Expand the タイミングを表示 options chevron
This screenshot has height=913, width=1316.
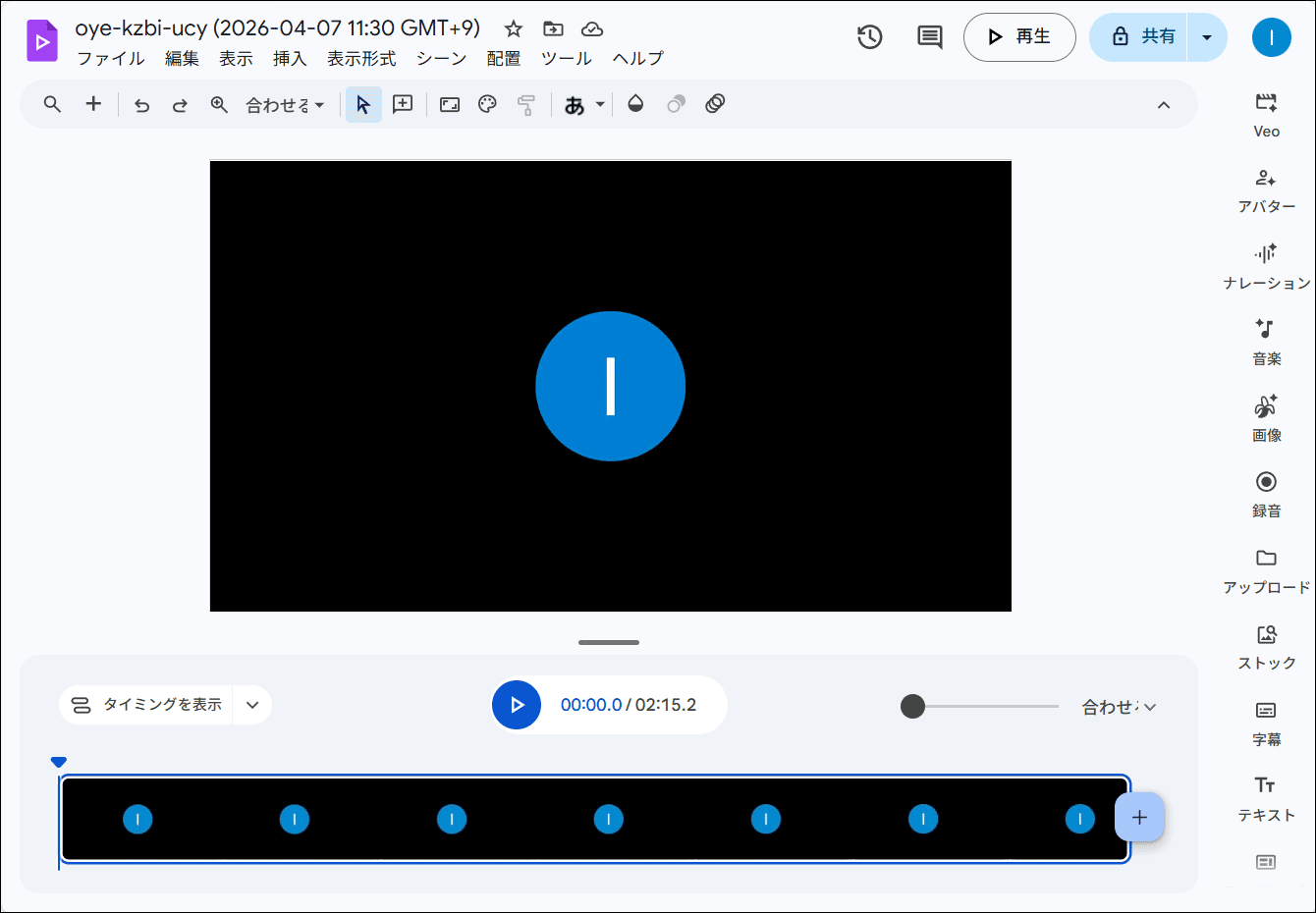[252, 705]
